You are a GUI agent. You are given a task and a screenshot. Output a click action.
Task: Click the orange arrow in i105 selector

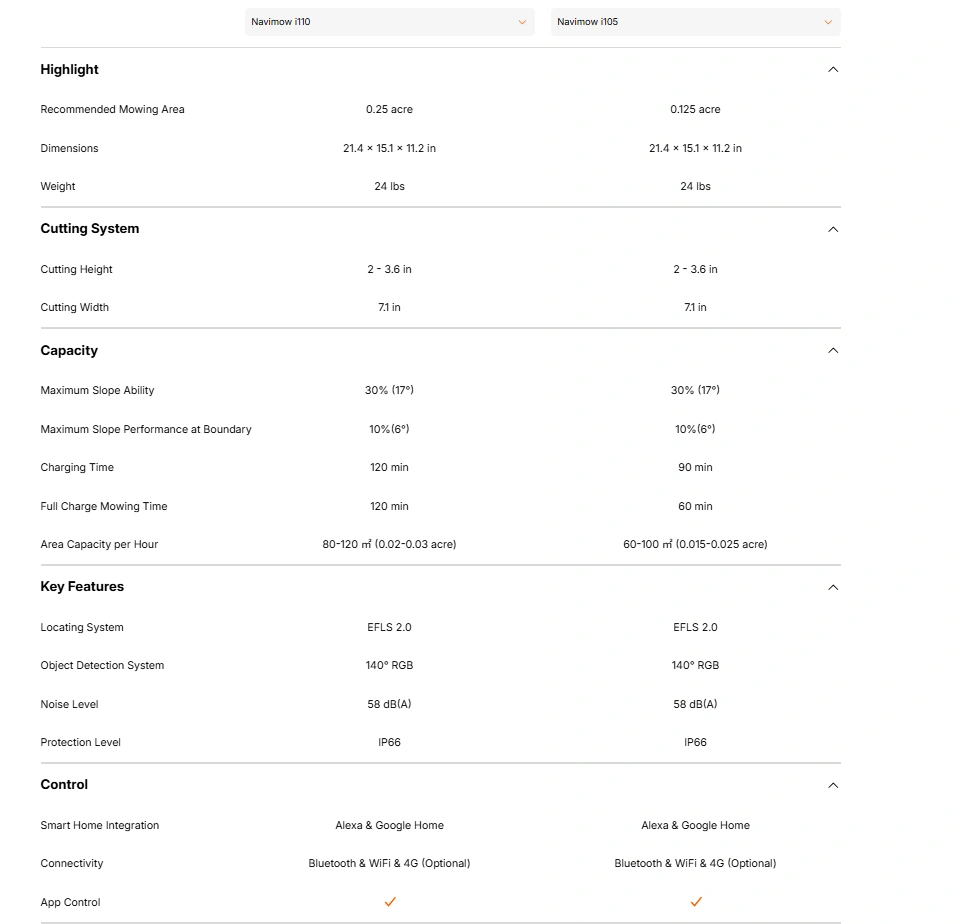(828, 23)
